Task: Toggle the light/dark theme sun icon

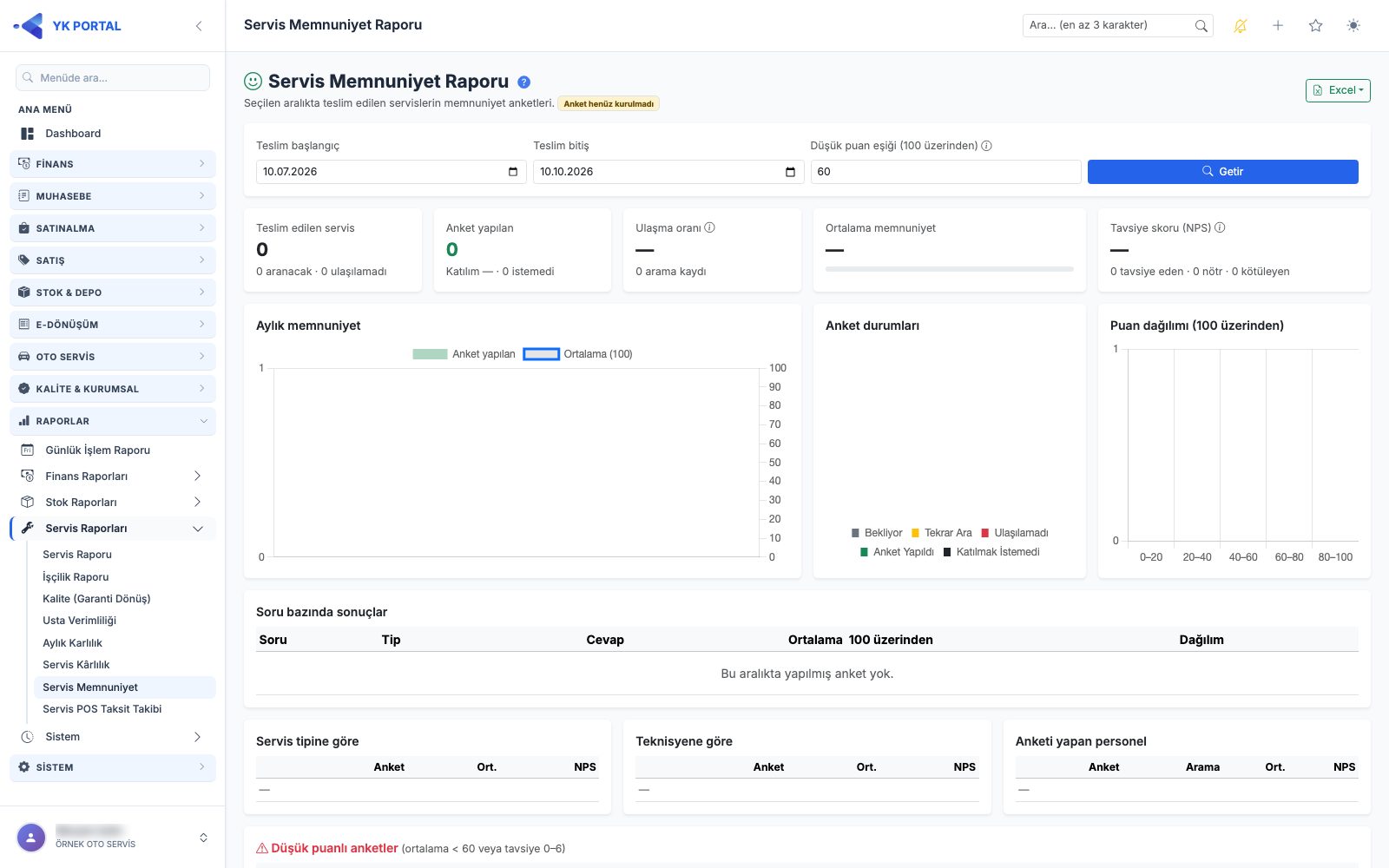Action: [1353, 26]
